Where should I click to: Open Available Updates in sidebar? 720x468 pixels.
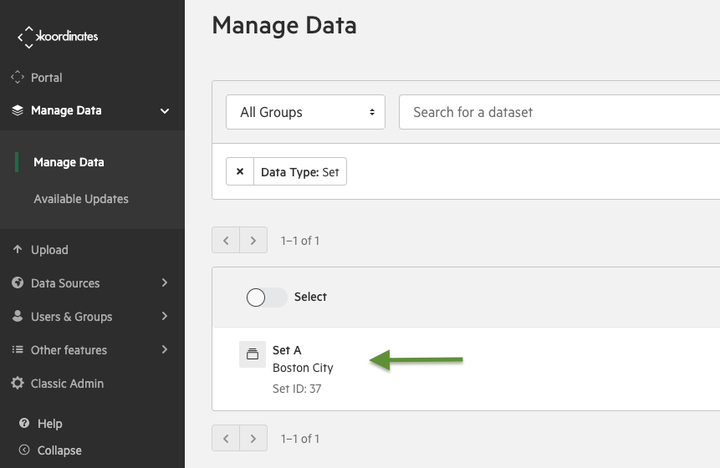[x=81, y=199]
